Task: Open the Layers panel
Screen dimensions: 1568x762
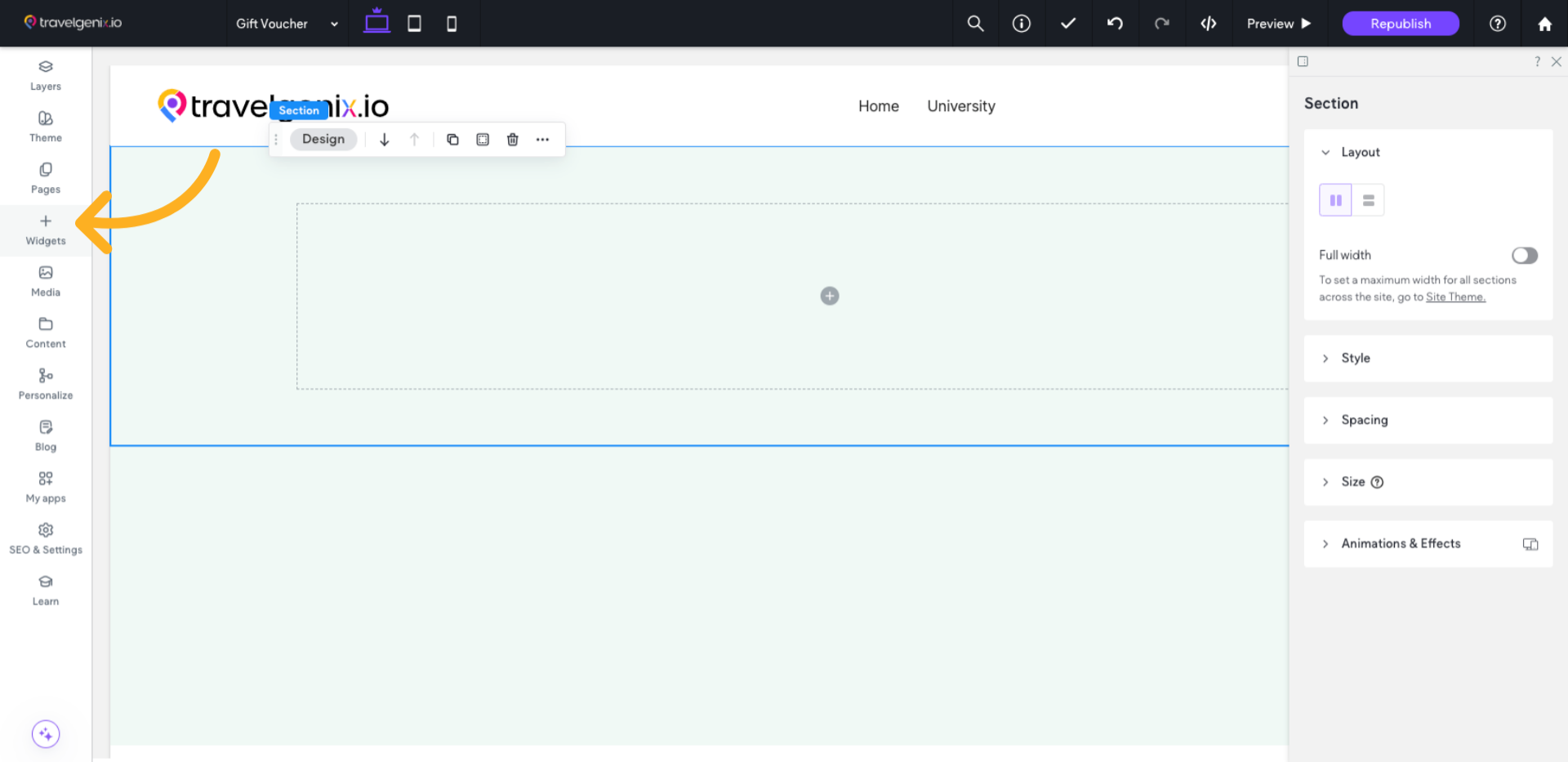Action: 46,75
